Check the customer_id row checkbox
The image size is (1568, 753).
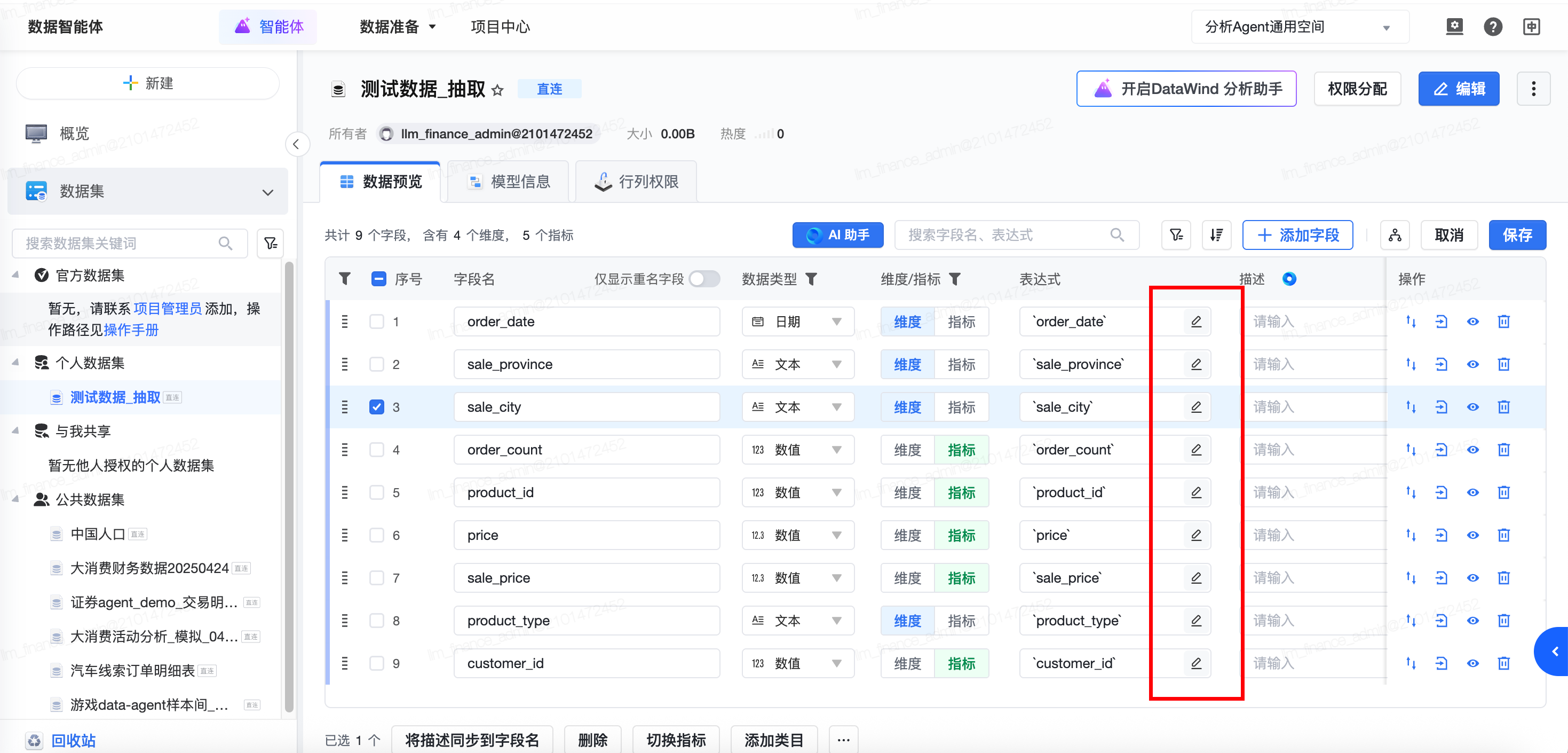coord(377,663)
